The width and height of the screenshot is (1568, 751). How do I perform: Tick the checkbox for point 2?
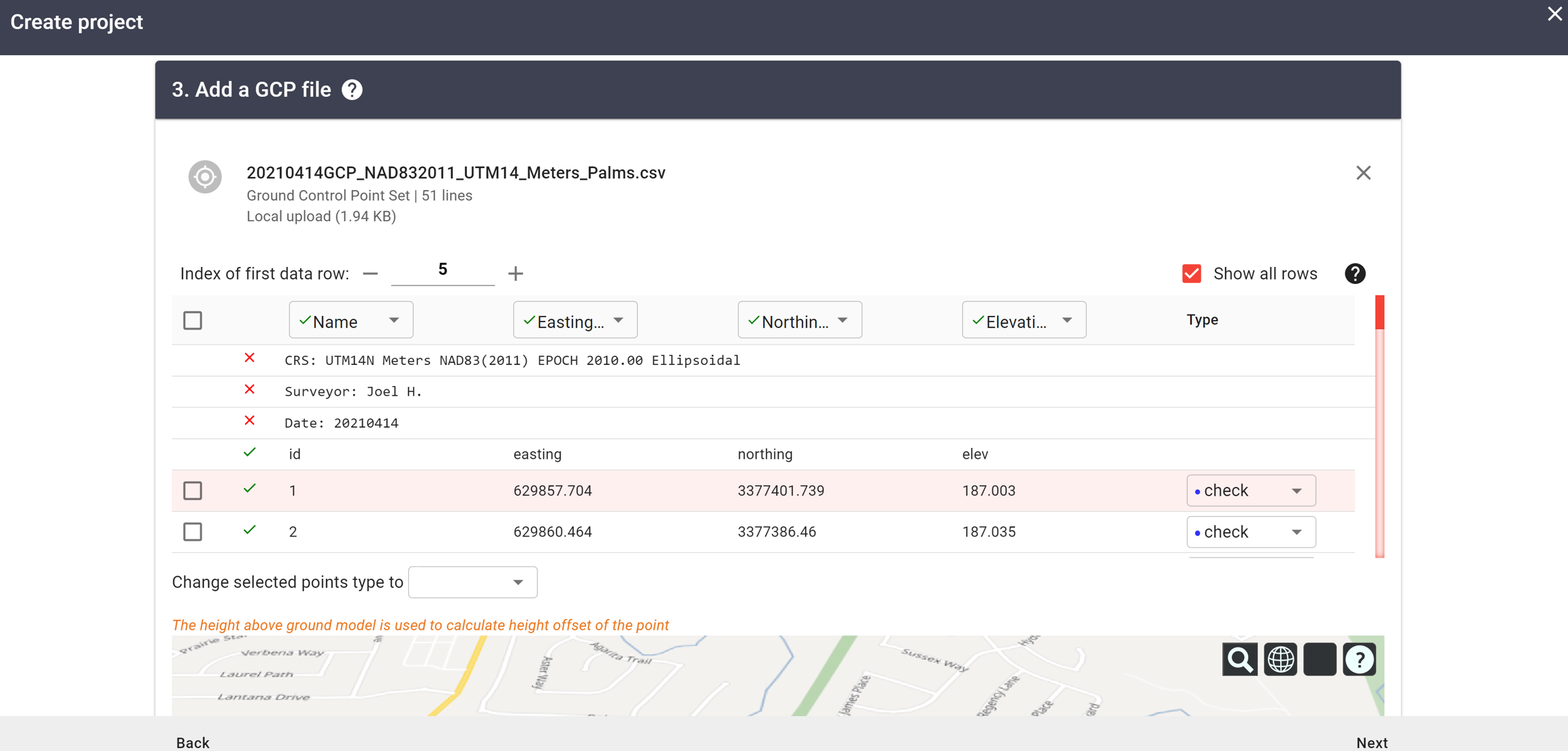[193, 532]
